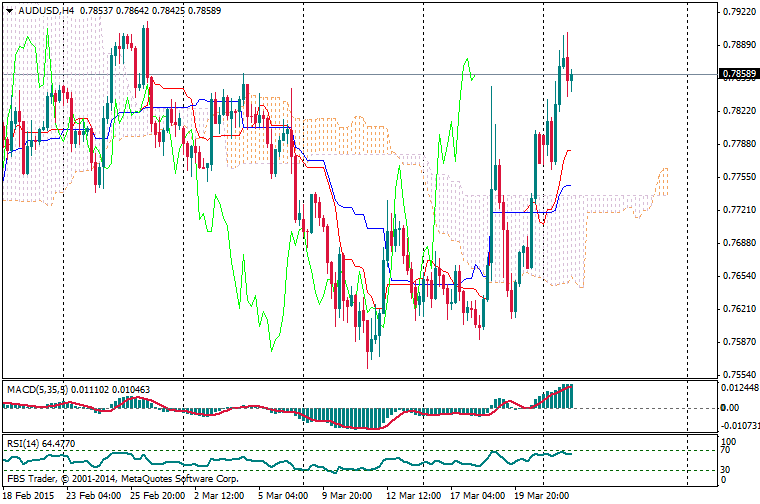
Task: Click the price scale value 0.77880
Action: [739, 143]
